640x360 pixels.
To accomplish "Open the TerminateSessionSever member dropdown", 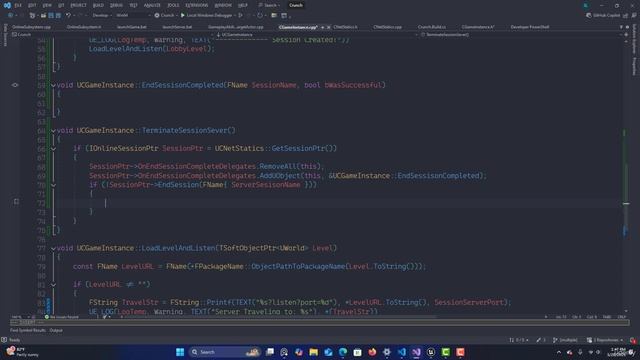I will [521, 35].
